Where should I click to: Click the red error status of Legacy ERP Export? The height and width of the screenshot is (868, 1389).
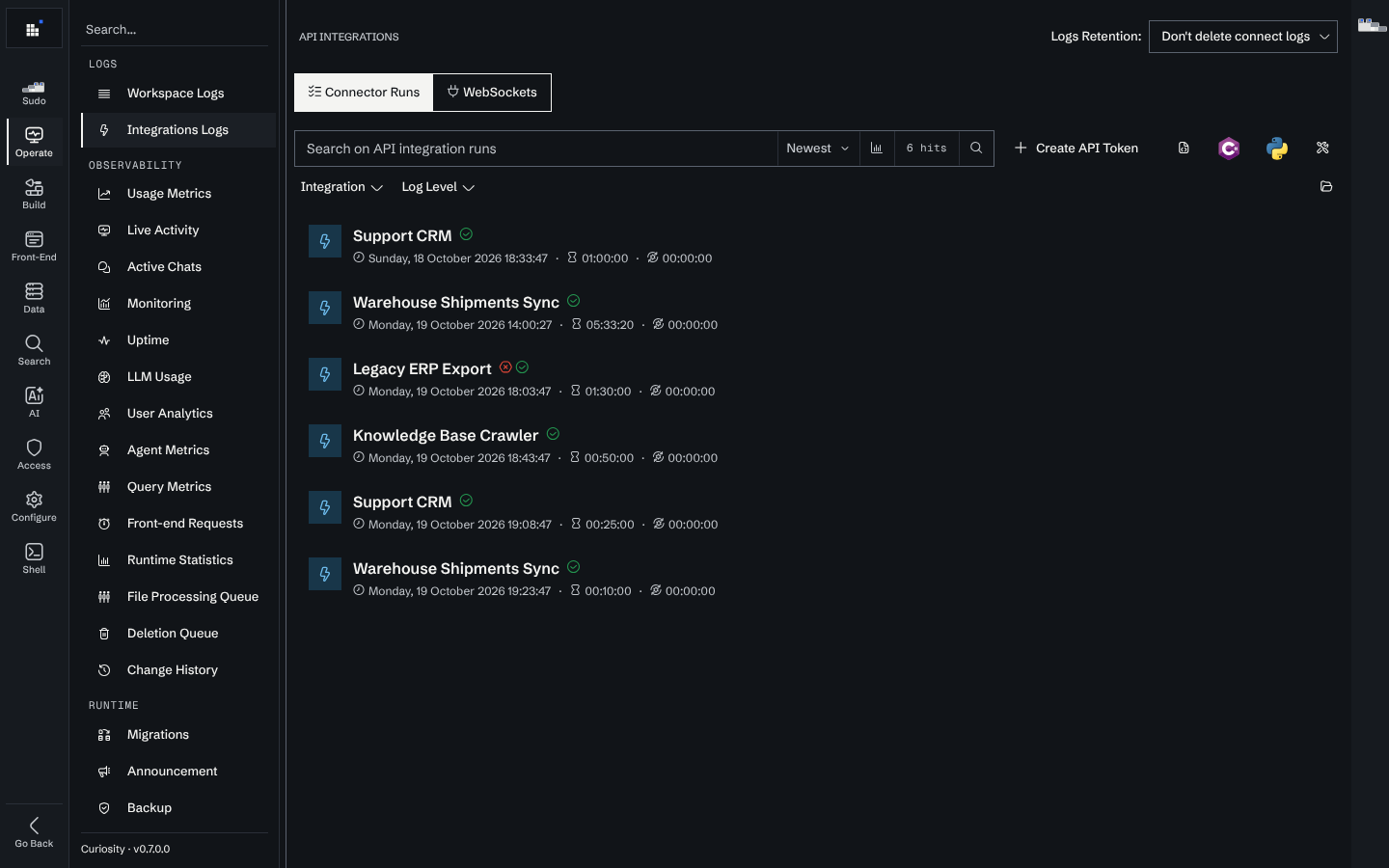click(x=505, y=367)
